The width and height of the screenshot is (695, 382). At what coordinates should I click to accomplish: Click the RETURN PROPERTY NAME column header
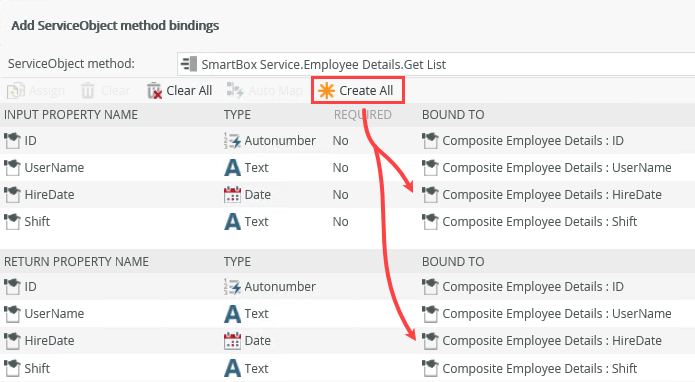[76, 261]
